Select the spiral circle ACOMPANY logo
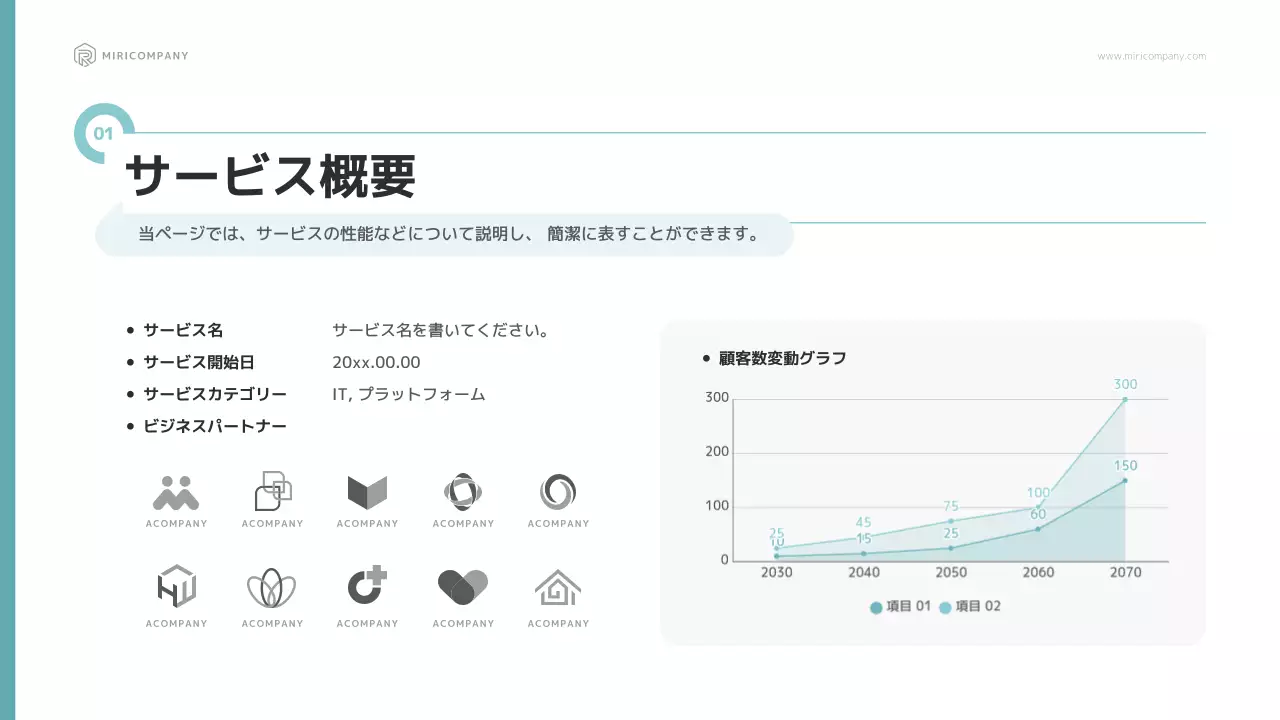 coord(557,490)
